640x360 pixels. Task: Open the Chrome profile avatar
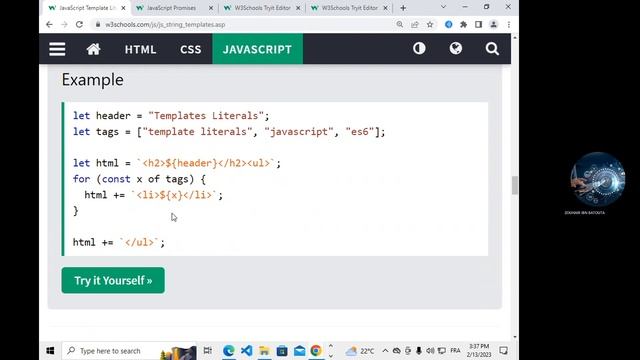click(x=493, y=24)
